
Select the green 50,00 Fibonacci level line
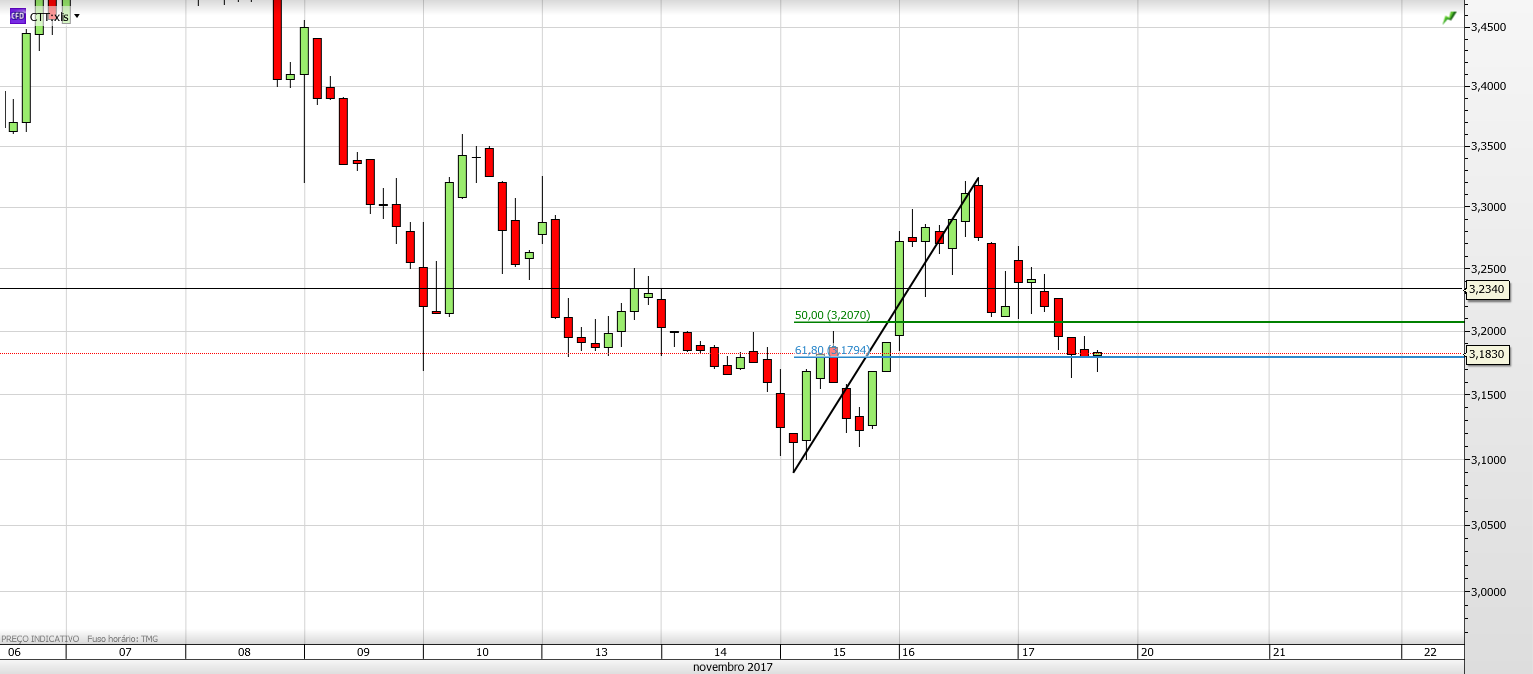1128,322
